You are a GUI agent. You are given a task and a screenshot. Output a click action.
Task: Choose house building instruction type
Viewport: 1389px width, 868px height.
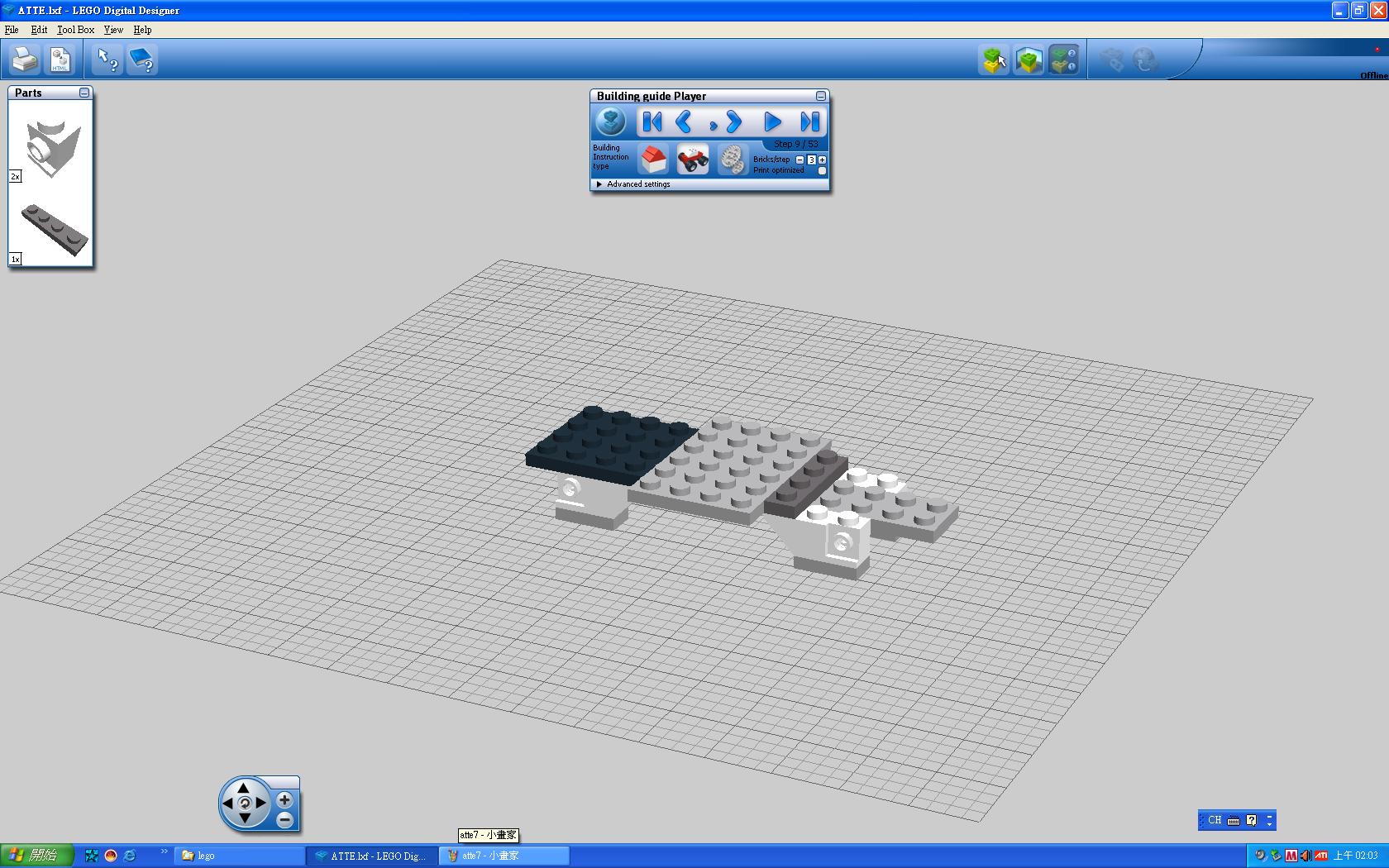click(x=653, y=159)
